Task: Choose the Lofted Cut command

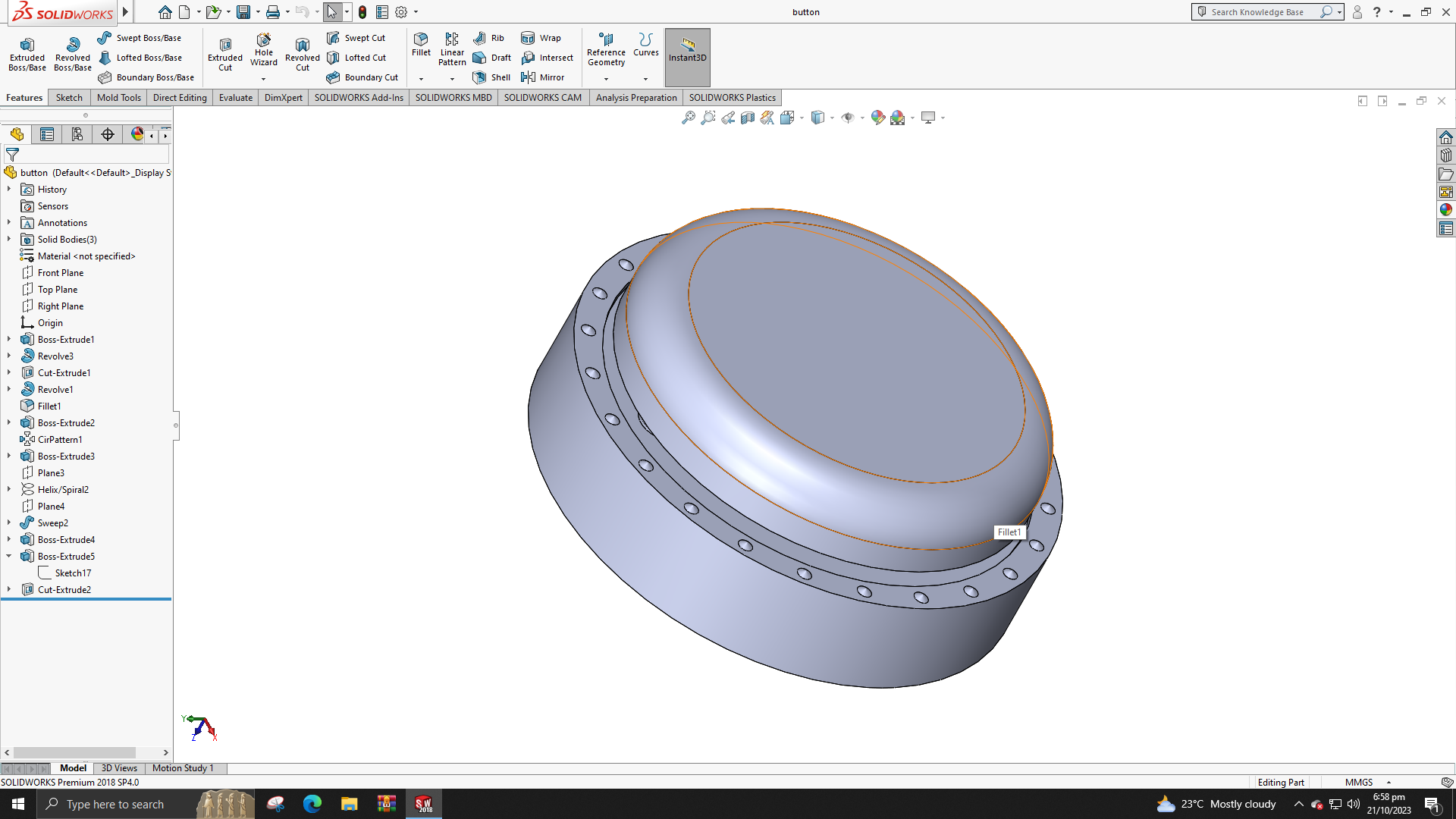Action: [x=356, y=58]
